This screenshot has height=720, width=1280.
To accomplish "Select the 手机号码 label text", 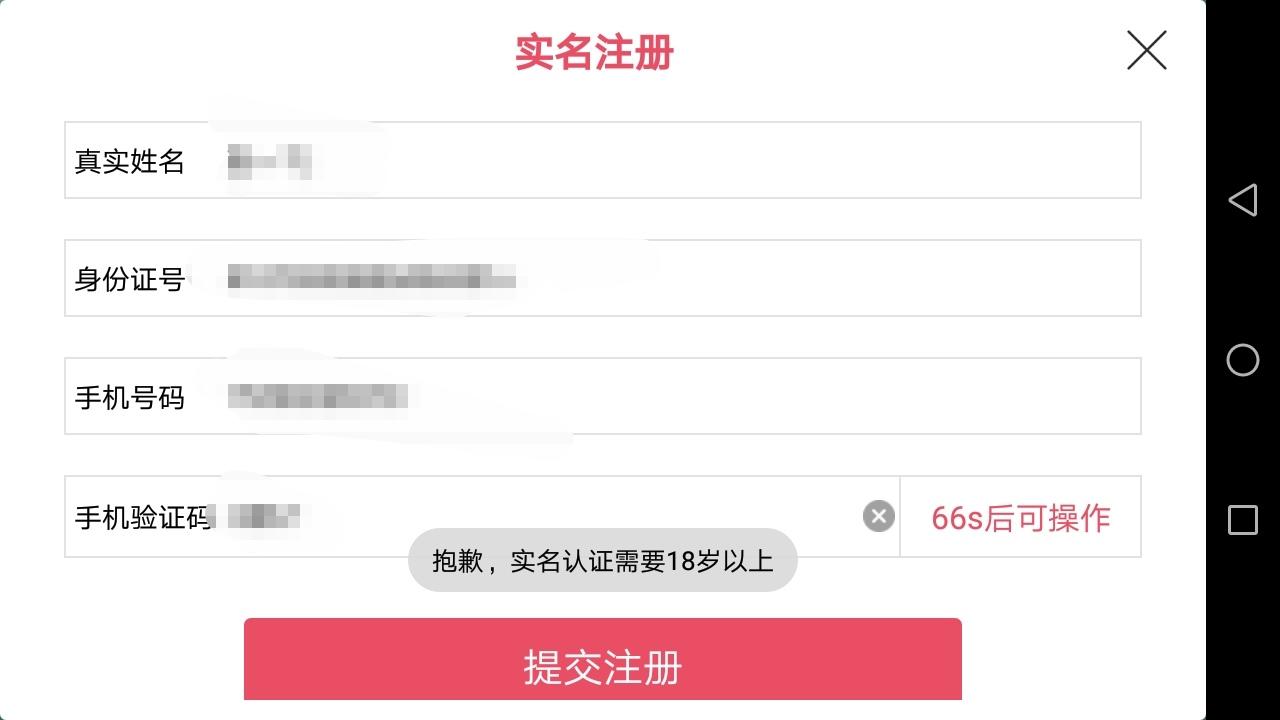I will pos(130,397).
